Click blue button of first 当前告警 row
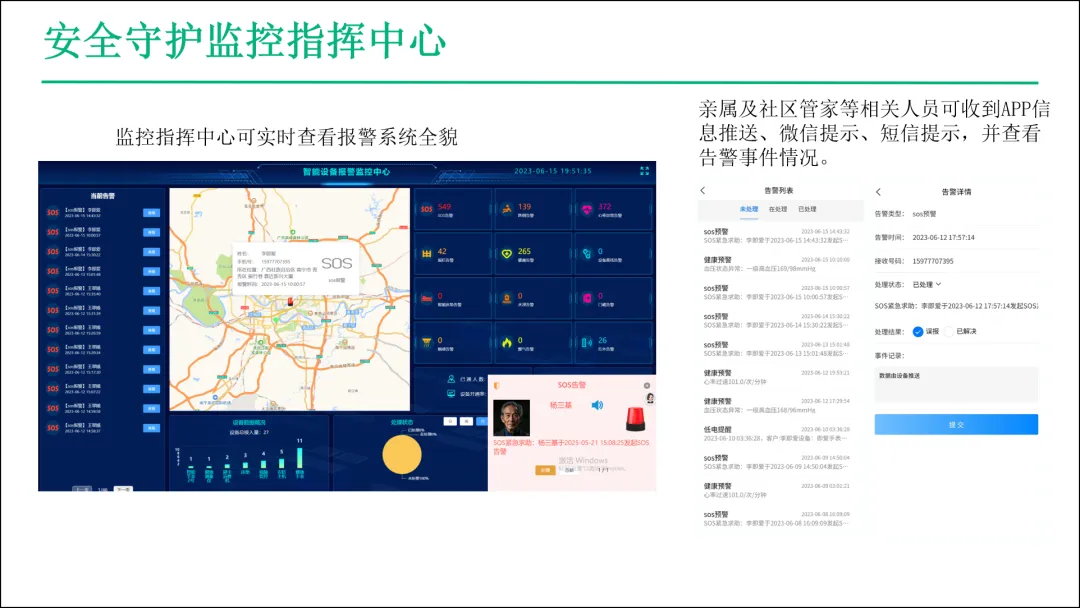 [x=151, y=213]
